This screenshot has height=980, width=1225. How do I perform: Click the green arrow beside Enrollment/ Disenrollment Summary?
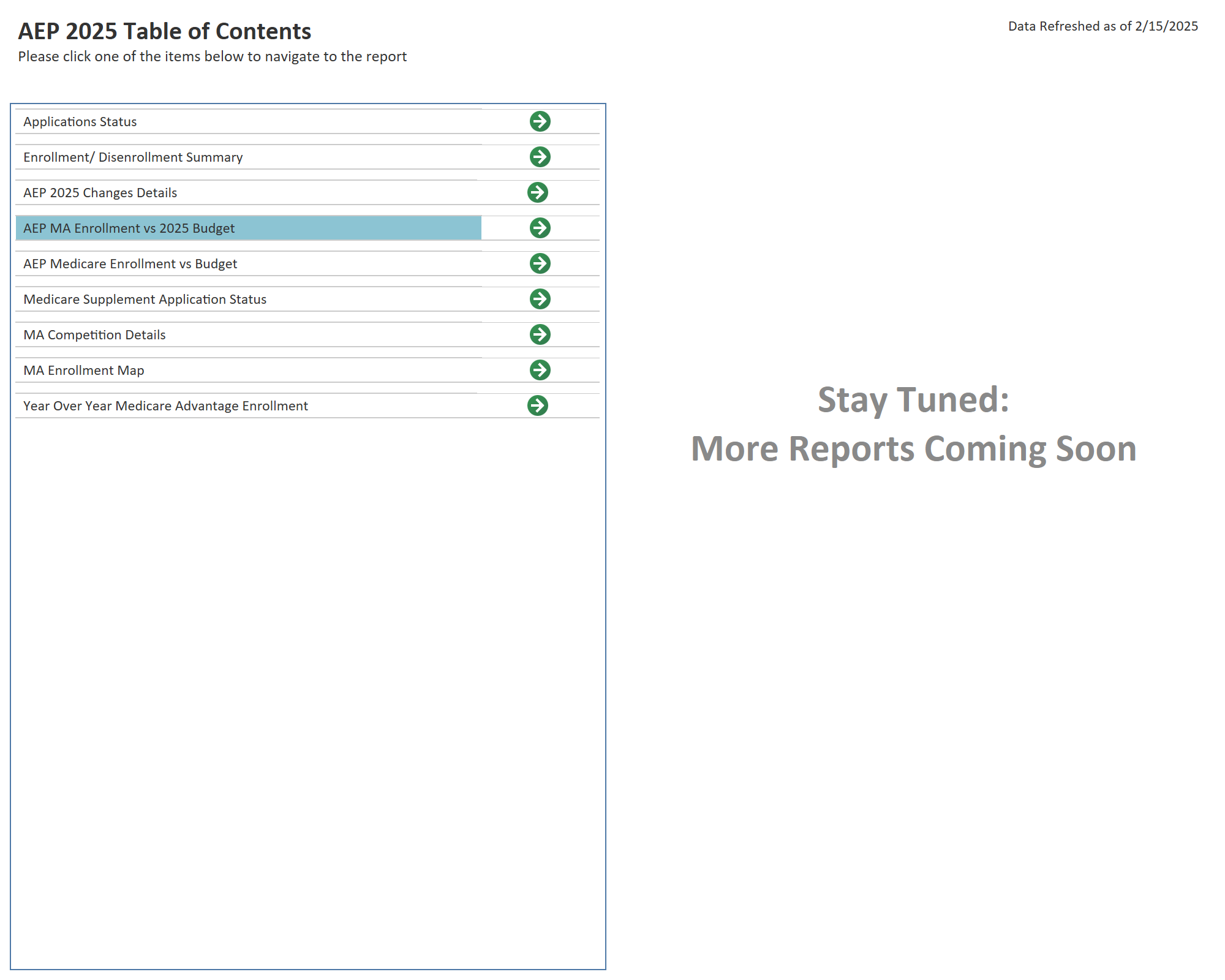539,157
